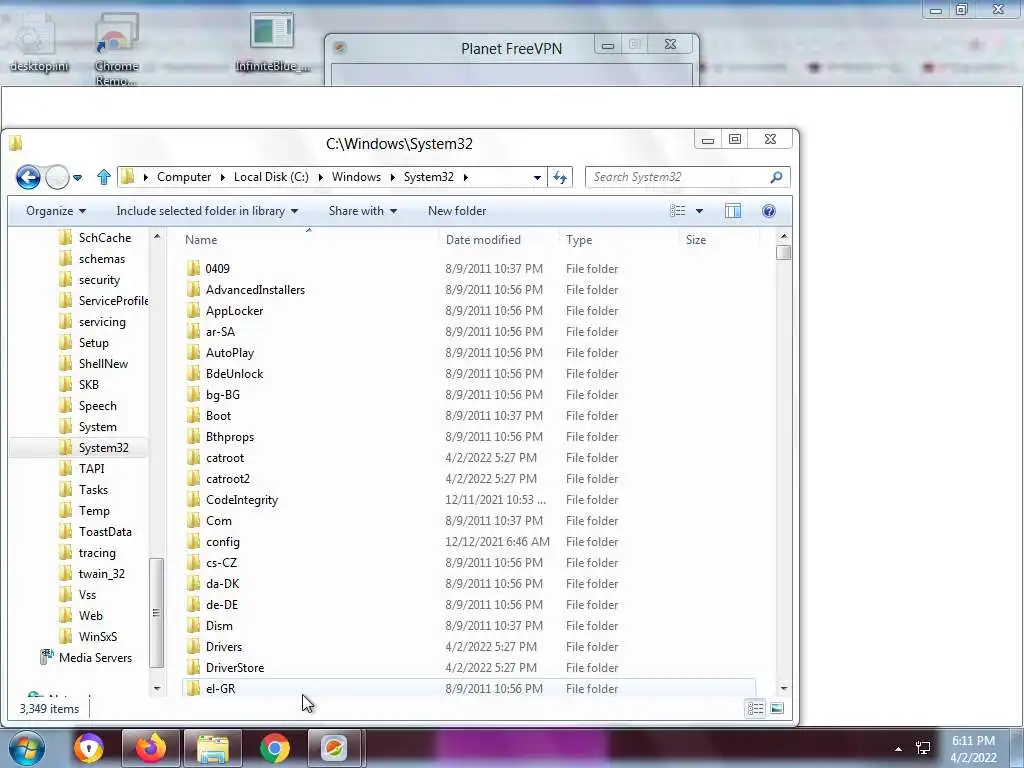
Task: Click the magnifier search icon
Action: pos(776,177)
